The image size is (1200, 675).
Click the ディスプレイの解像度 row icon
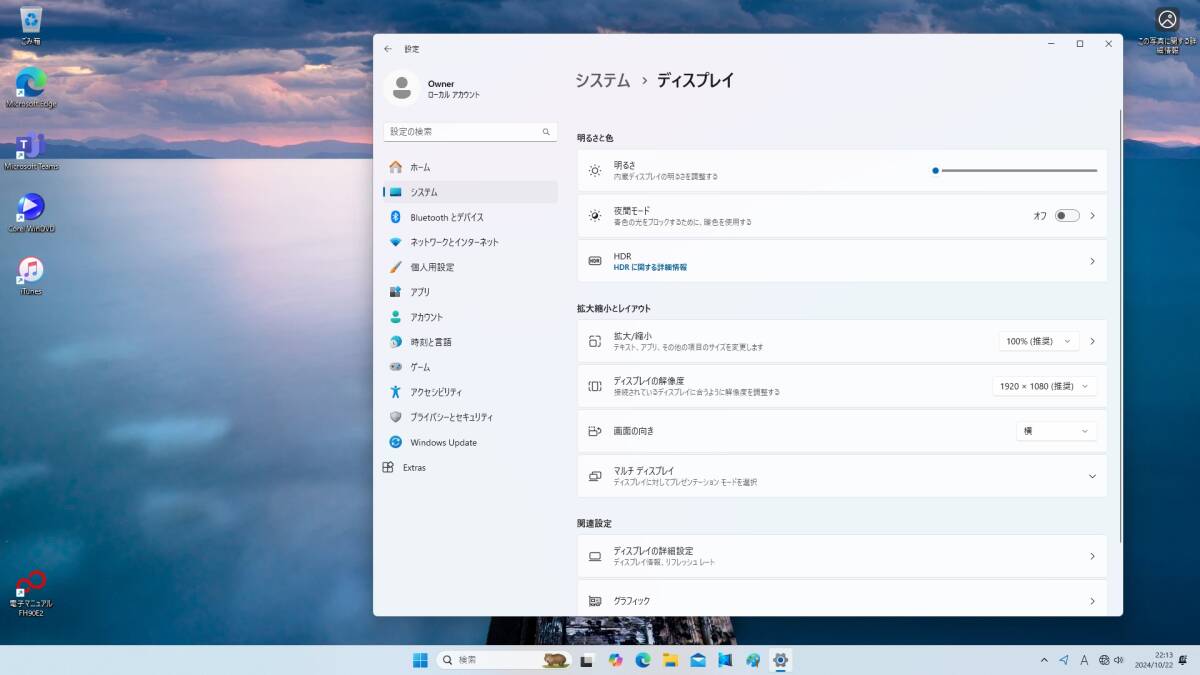pyautogui.click(x=595, y=386)
